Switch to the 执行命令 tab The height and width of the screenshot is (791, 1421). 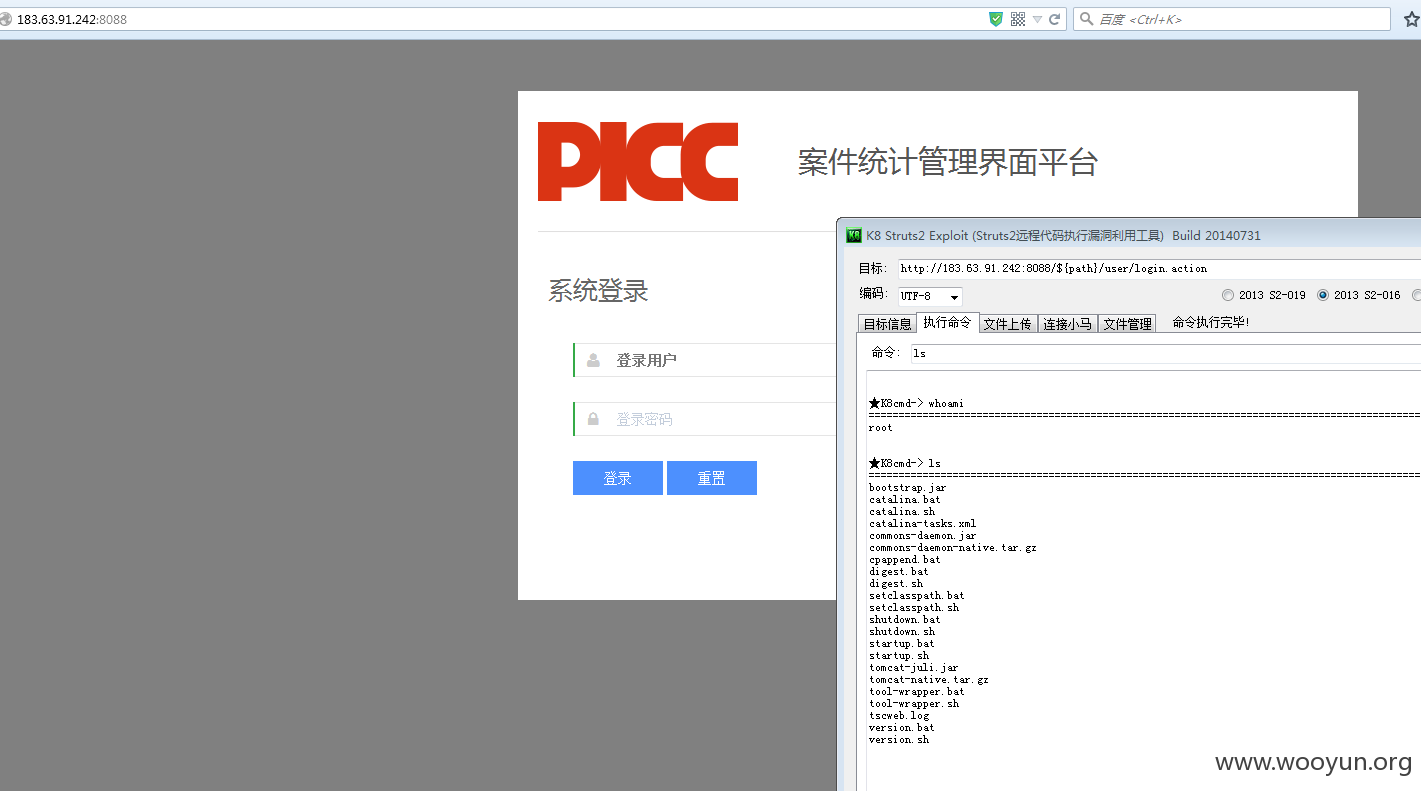coord(947,322)
